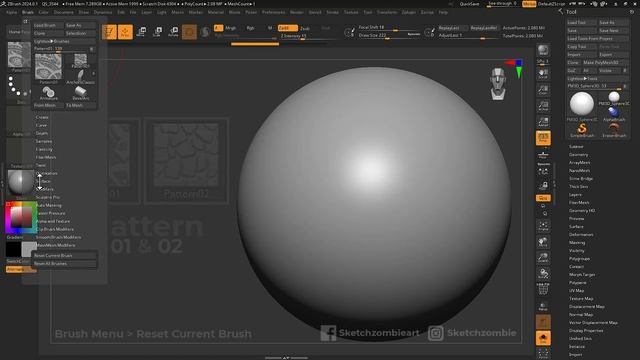Toggle the Mrgb channel button
640x360 pixels.
click(230, 28)
